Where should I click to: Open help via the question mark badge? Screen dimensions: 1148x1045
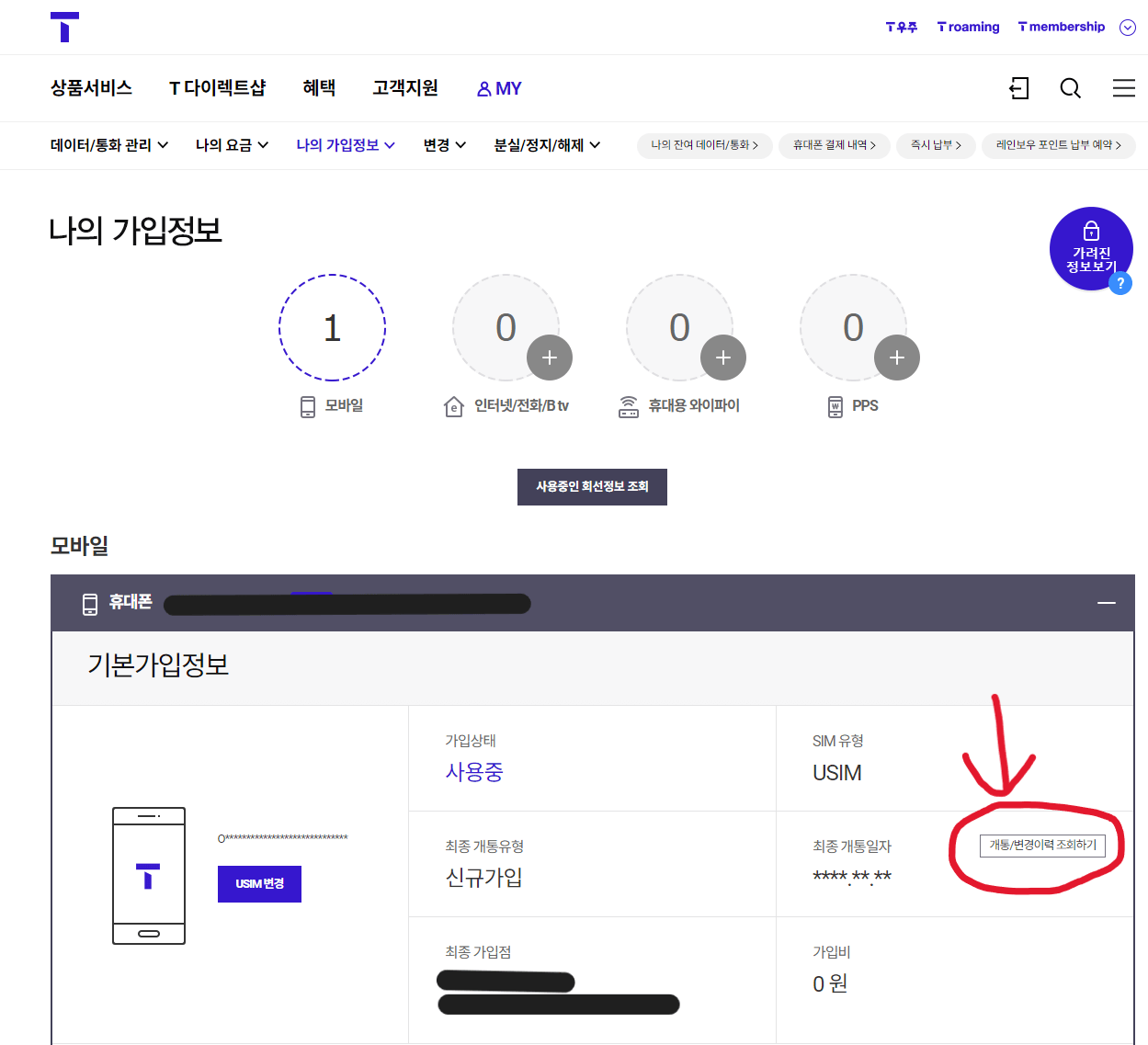coord(1120,283)
